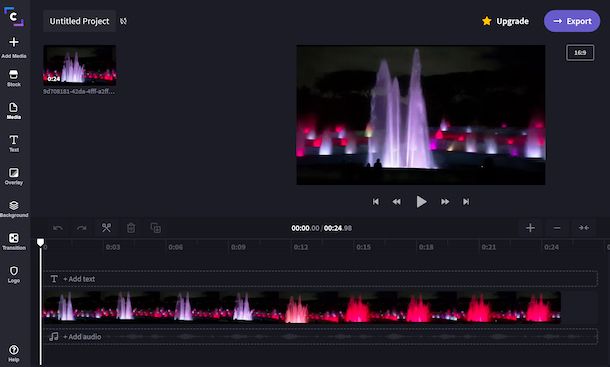Open the Overlay panel

point(14,176)
